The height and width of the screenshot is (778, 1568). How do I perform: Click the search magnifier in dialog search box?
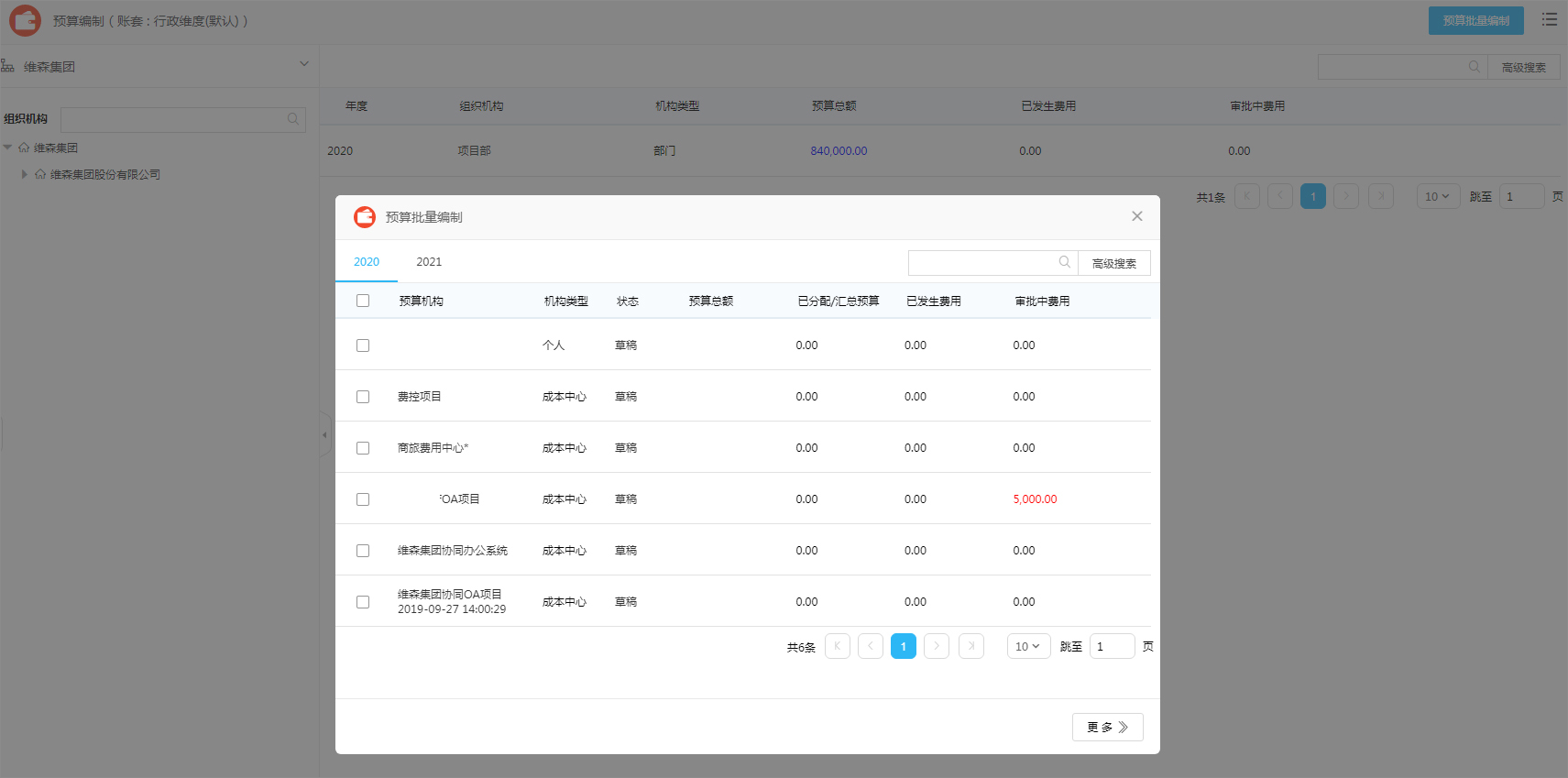click(x=1064, y=262)
